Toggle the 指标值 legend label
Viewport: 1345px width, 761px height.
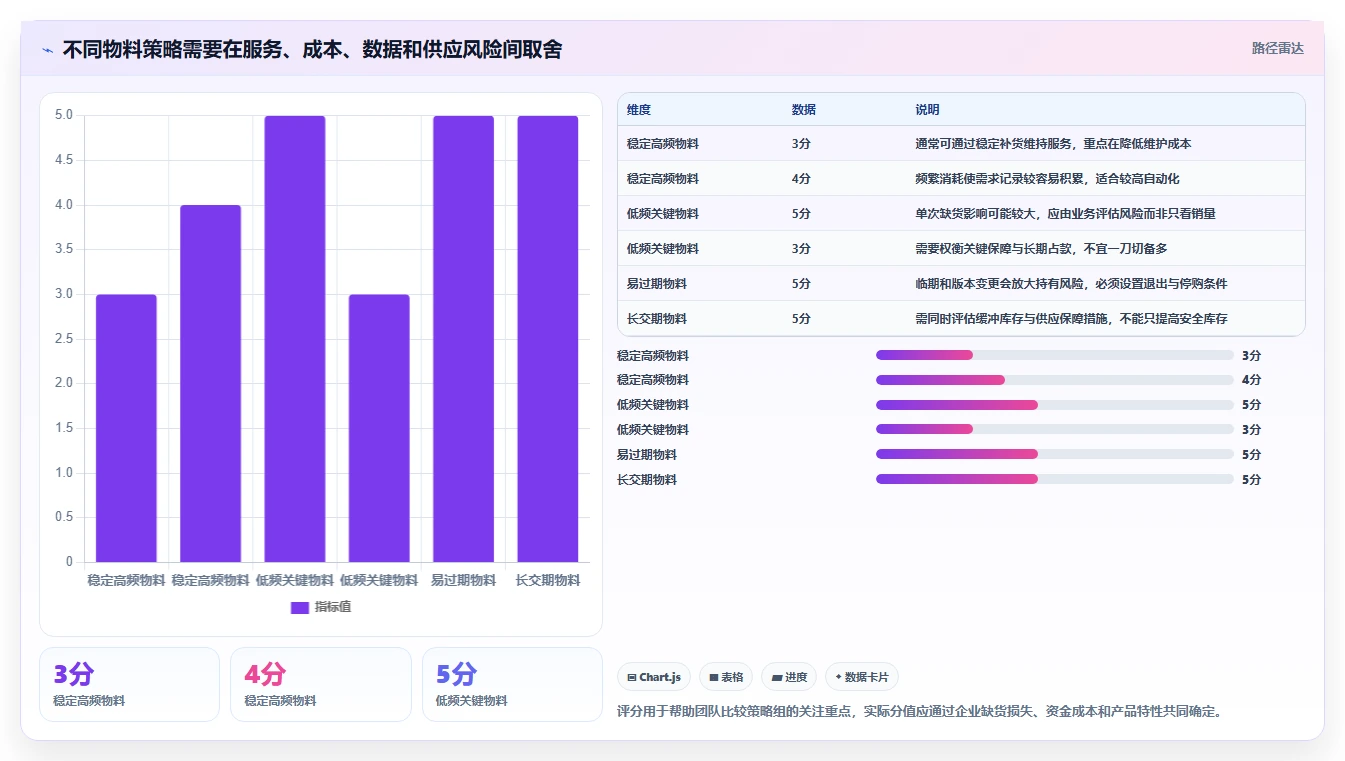click(333, 608)
